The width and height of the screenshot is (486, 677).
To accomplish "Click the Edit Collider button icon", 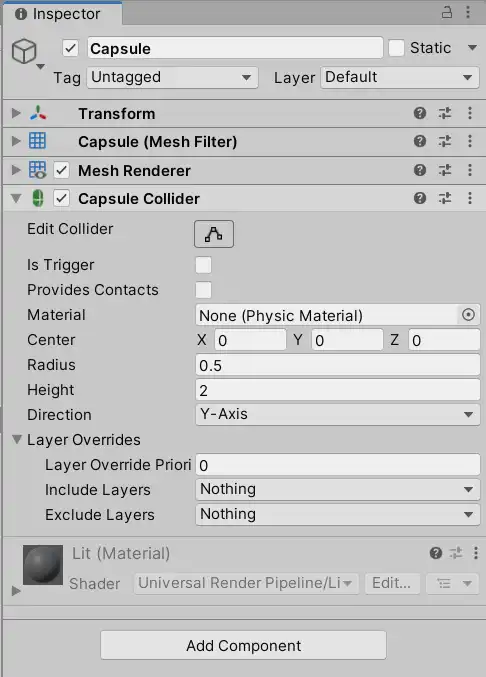I will tap(214, 234).
